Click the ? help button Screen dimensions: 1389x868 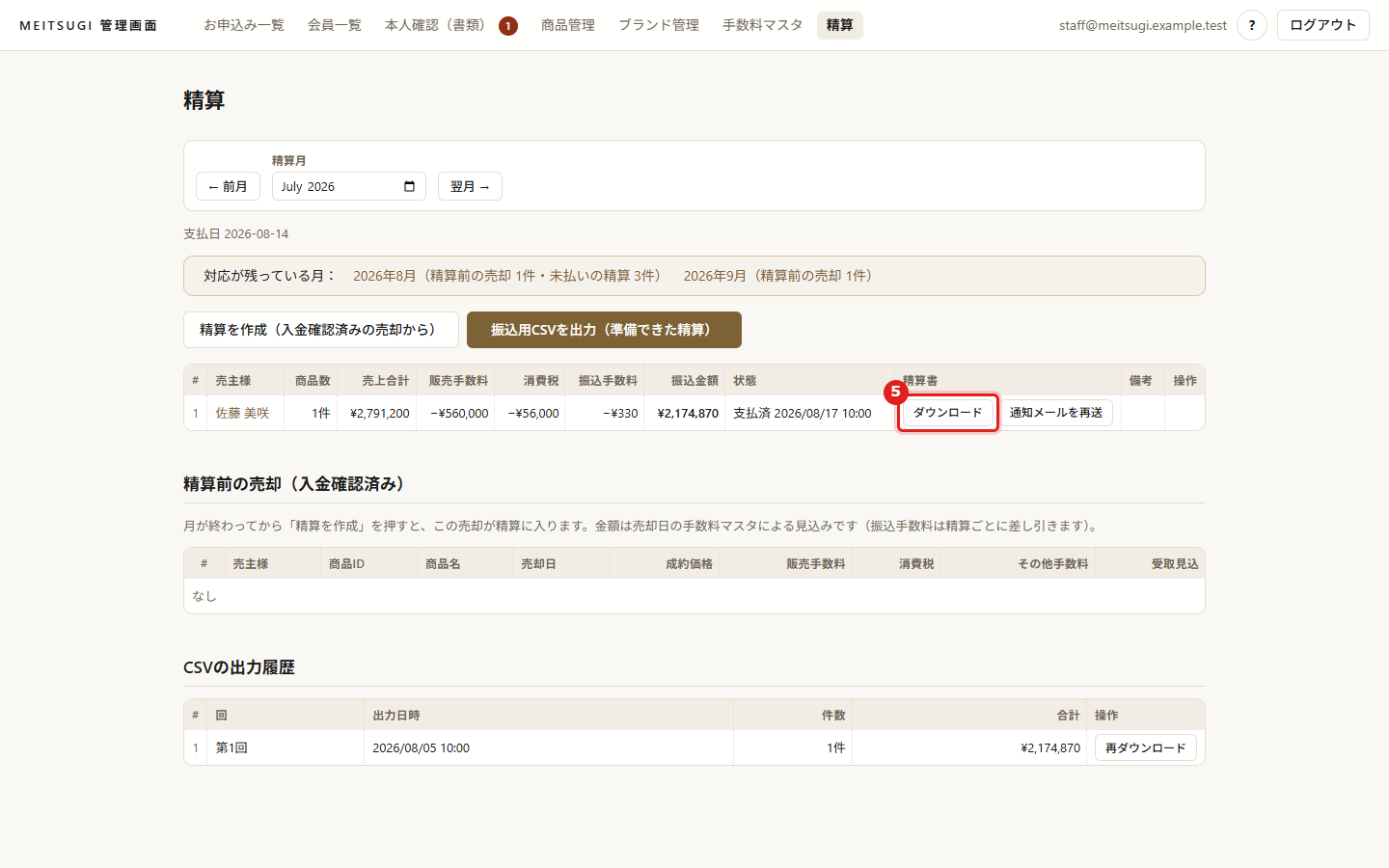[1252, 25]
